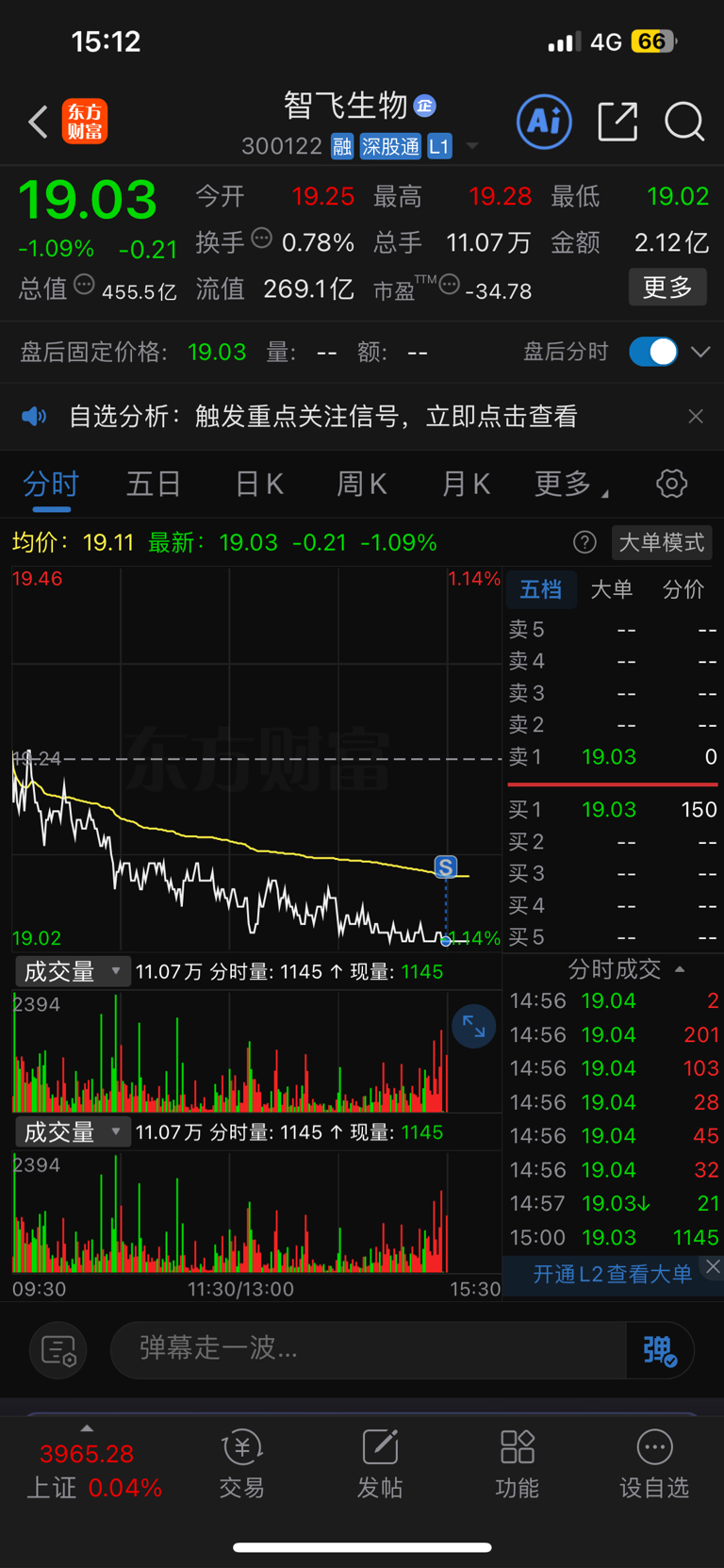Screen dimensions: 724x1568
Task: Close the 开通L2查看大单 banner
Action: click(x=713, y=1266)
